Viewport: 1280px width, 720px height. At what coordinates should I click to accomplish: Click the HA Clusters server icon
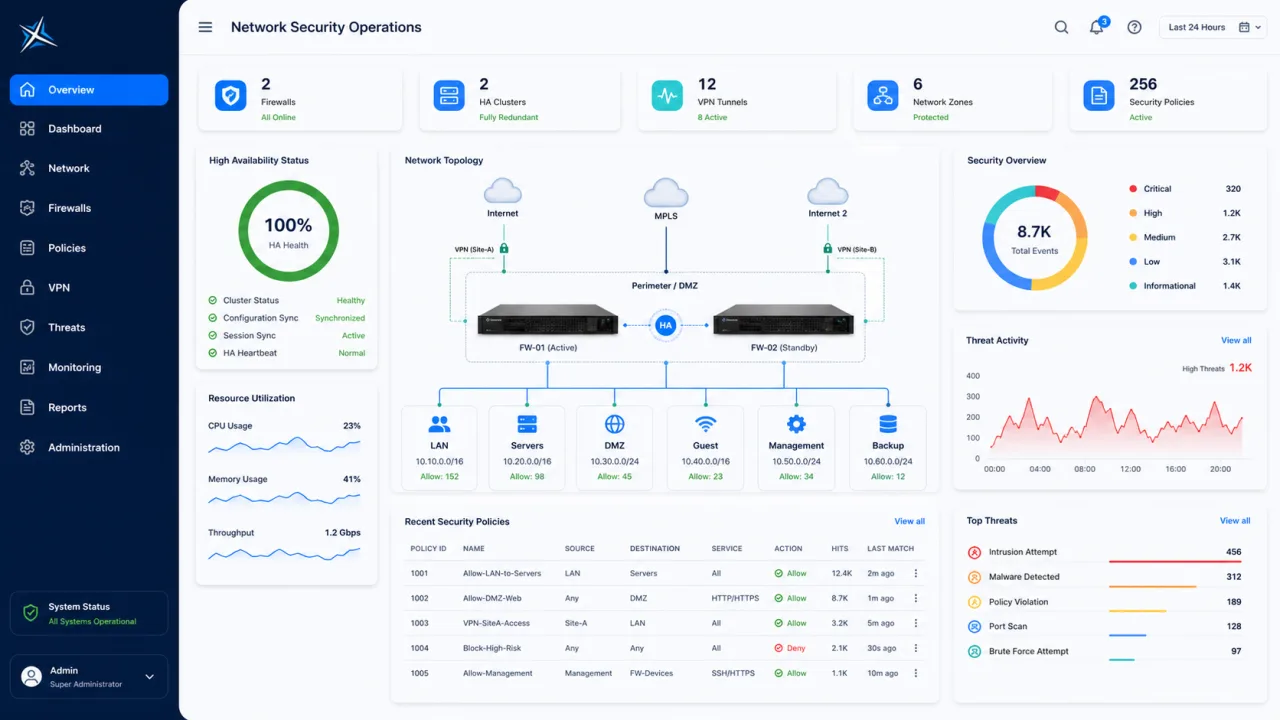(449, 96)
